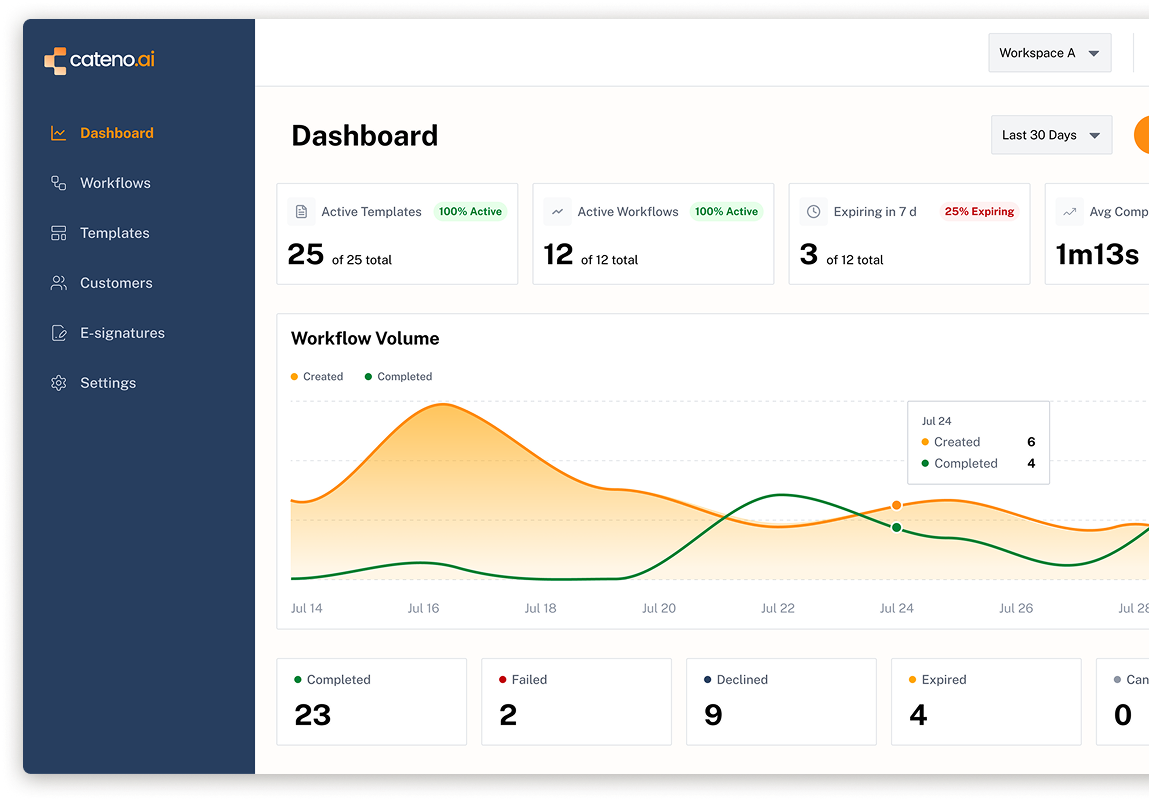Open the Workspace A dropdown
The width and height of the screenshot is (1149, 801).
1049,53
